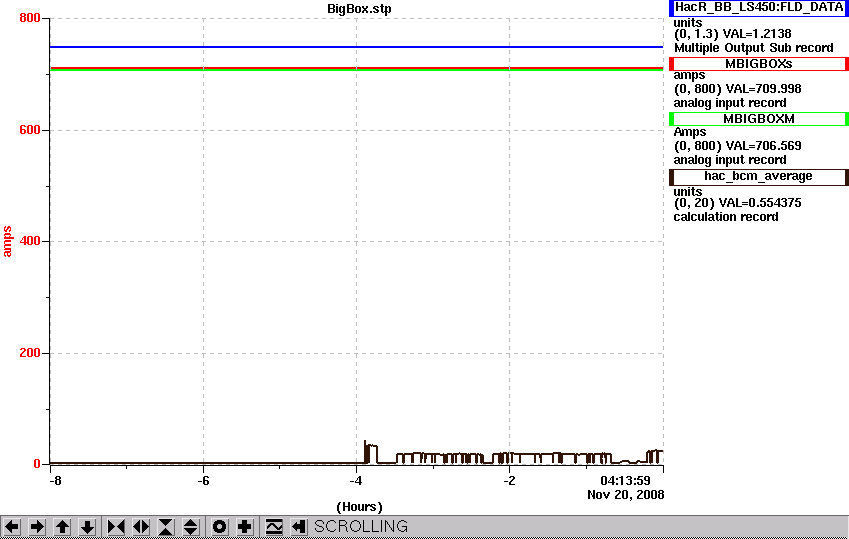
Task: Click the 600 y-axis tick label
Action: click(x=30, y=130)
